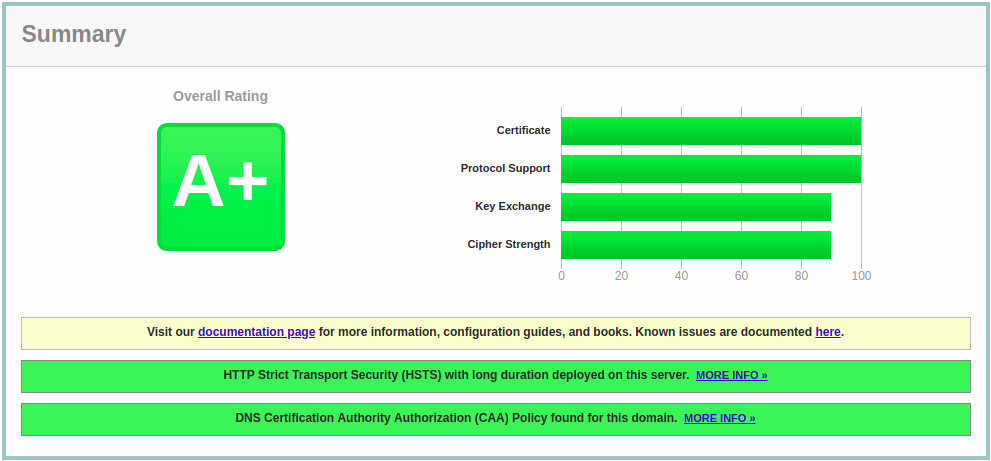This screenshot has height=461, width=991.
Task: Click the Key Exchange label
Action: 513,207
